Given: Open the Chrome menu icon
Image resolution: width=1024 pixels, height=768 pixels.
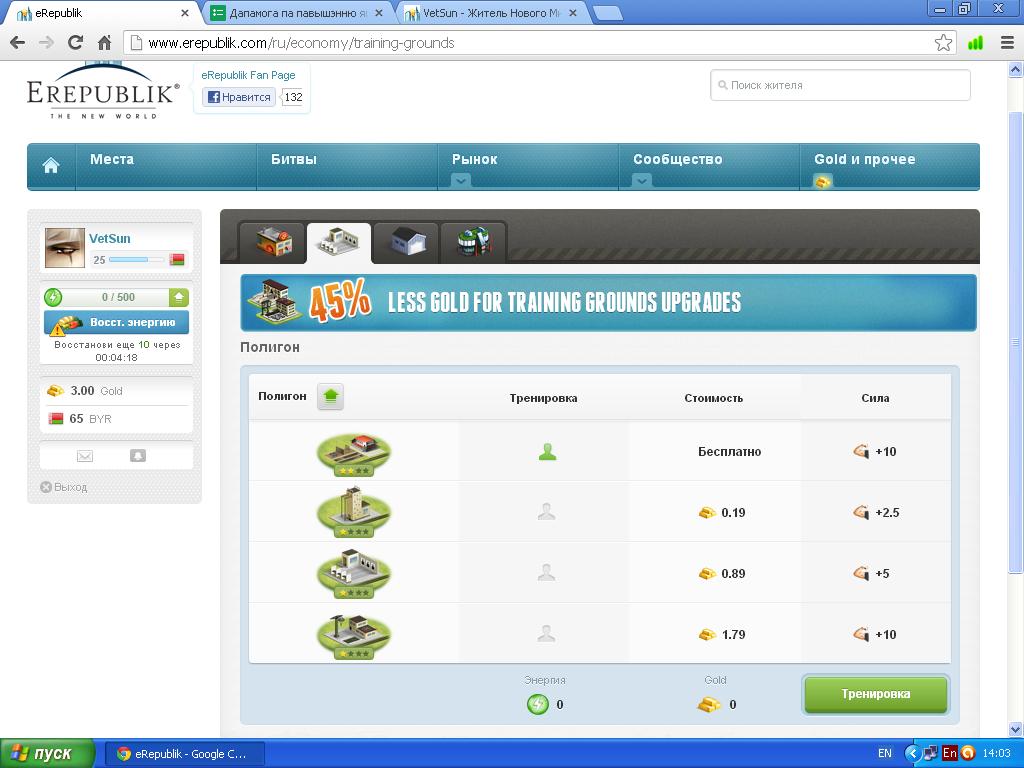Looking at the screenshot, I should coord(1008,43).
